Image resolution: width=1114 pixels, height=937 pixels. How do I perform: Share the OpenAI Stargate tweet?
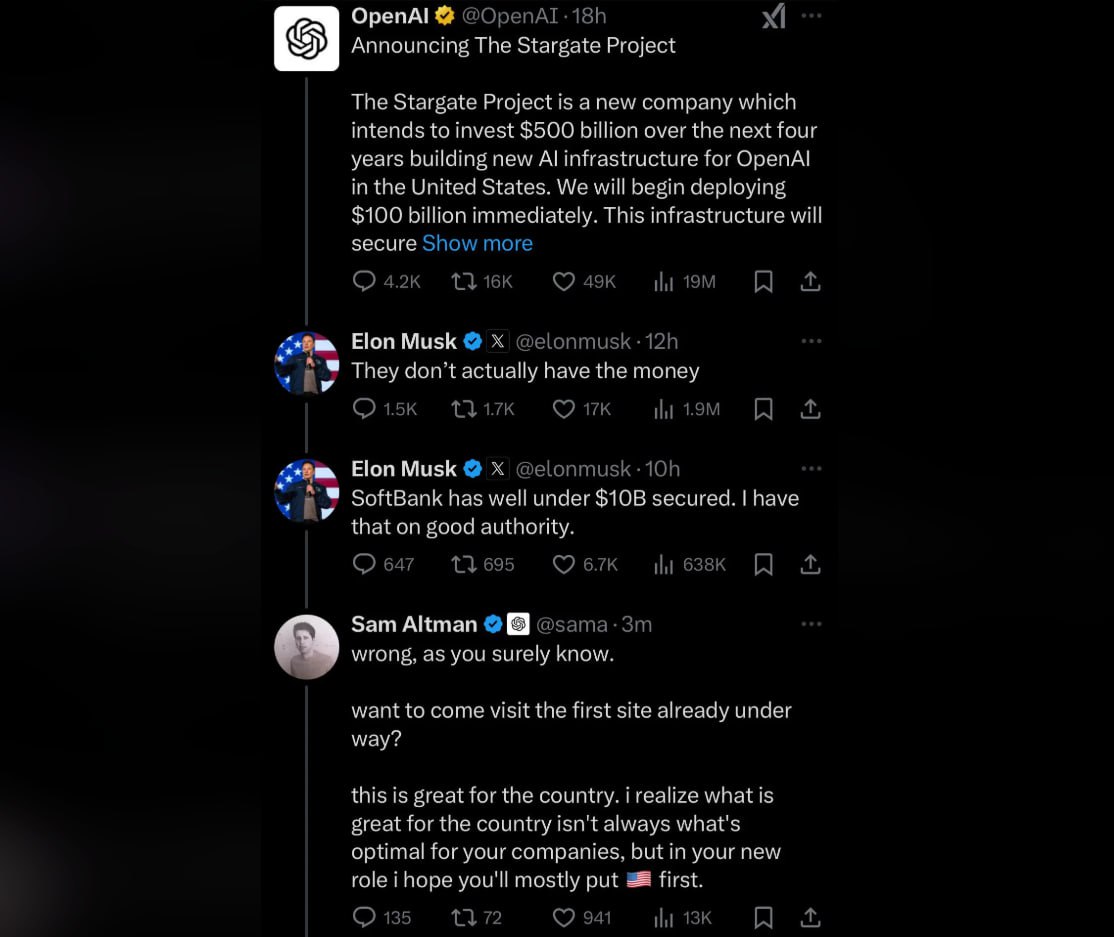click(811, 282)
